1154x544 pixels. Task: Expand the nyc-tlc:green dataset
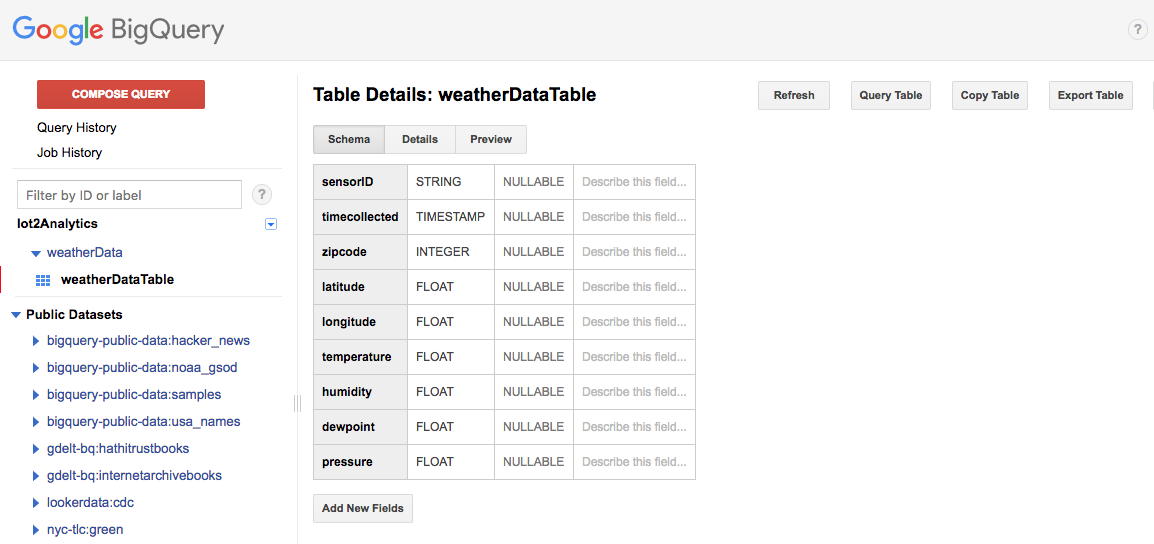[37, 530]
